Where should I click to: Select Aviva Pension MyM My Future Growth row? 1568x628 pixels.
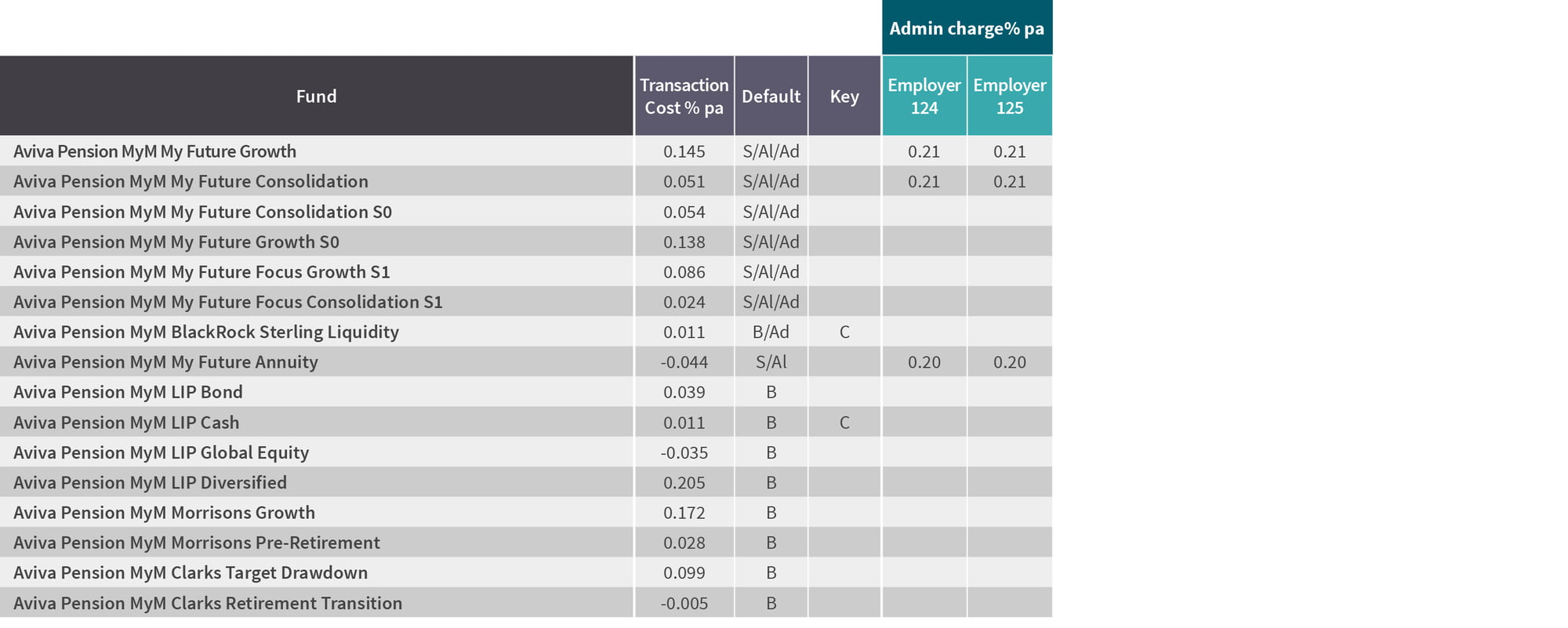[526, 151]
